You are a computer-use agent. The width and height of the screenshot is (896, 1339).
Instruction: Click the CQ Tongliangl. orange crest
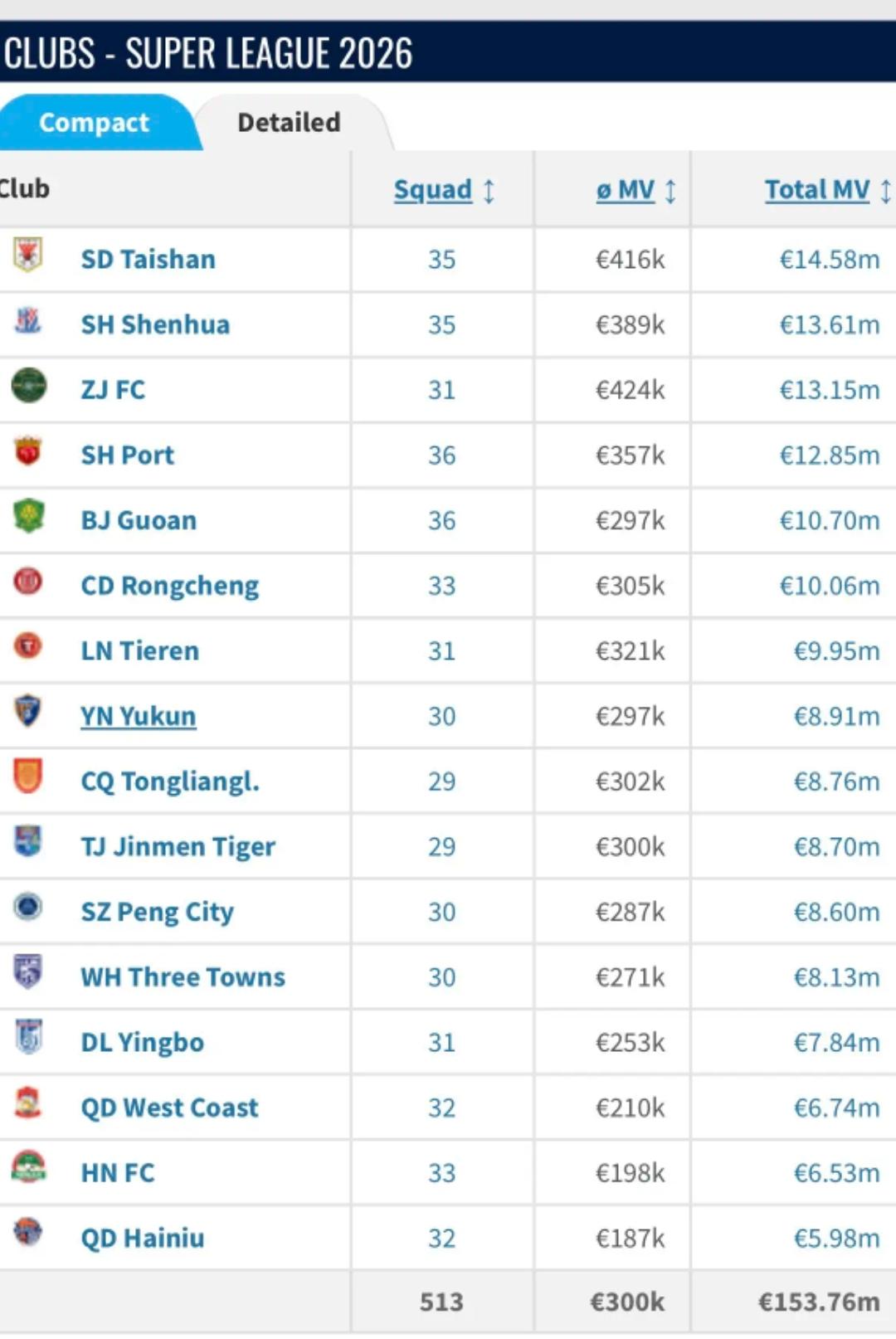pos(27,777)
